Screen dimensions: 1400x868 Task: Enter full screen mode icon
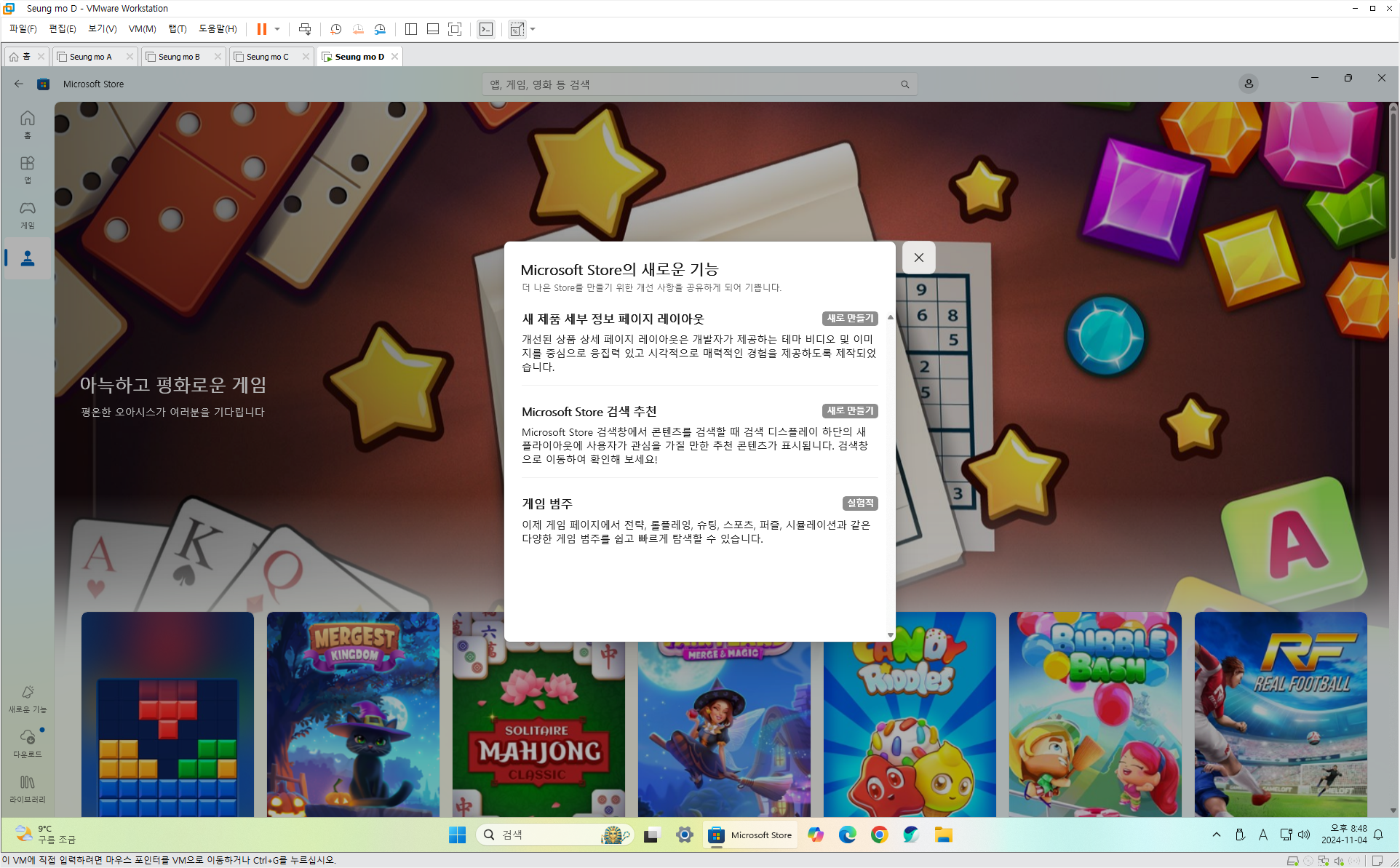coord(455,29)
